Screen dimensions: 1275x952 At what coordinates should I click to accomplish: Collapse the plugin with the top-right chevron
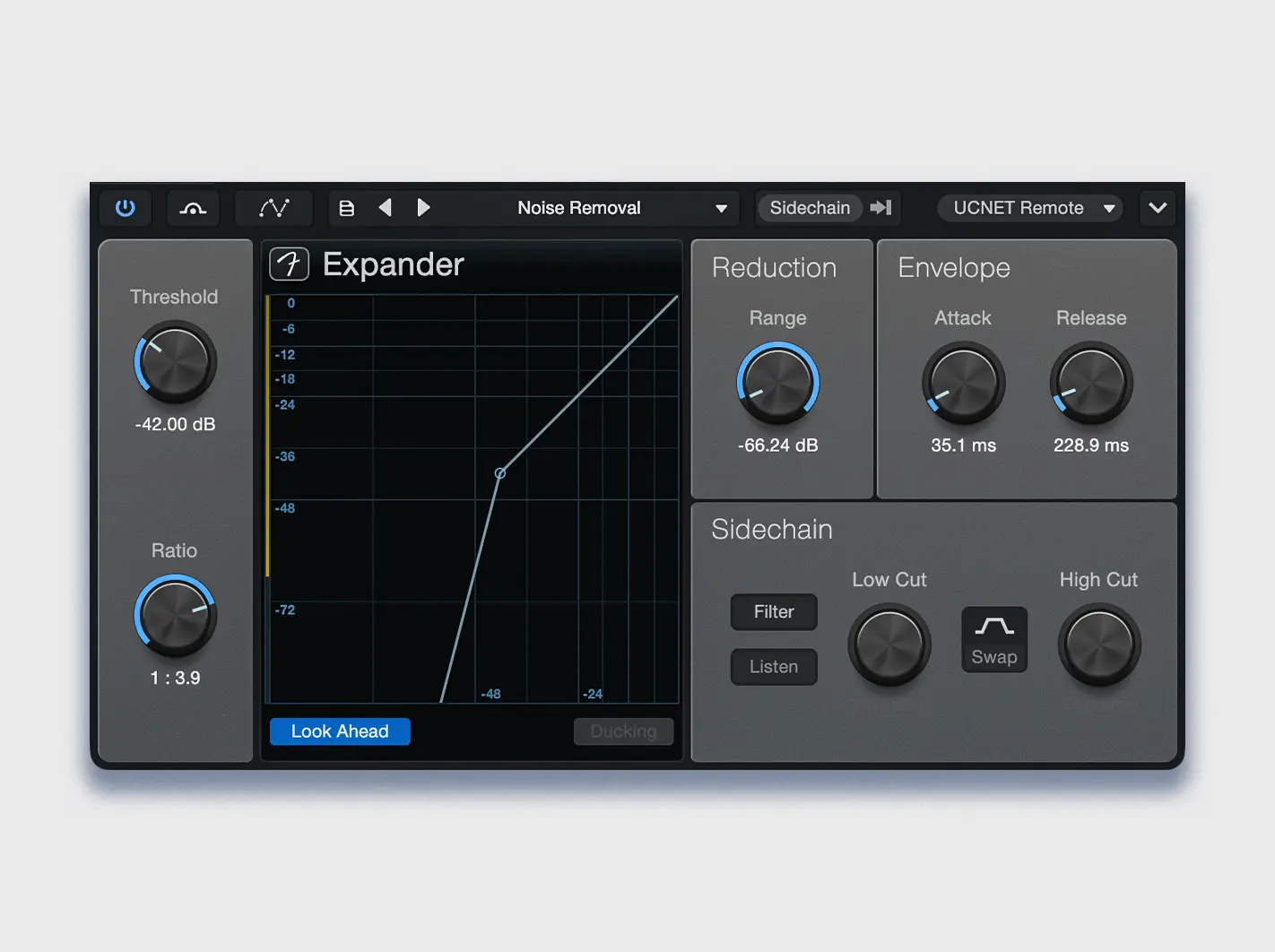[1158, 207]
